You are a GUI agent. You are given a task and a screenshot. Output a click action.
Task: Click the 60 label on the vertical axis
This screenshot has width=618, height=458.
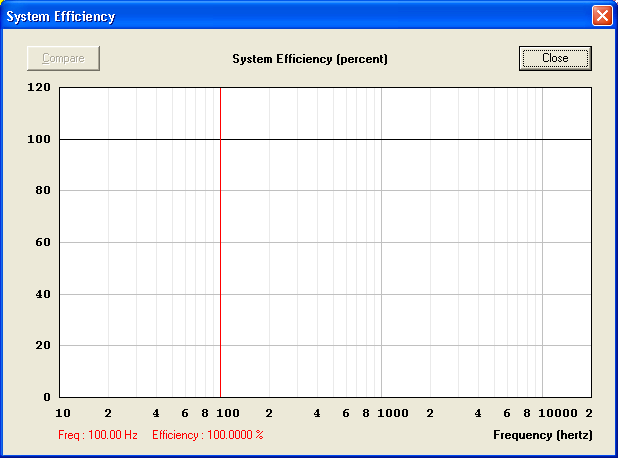[x=43, y=242]
